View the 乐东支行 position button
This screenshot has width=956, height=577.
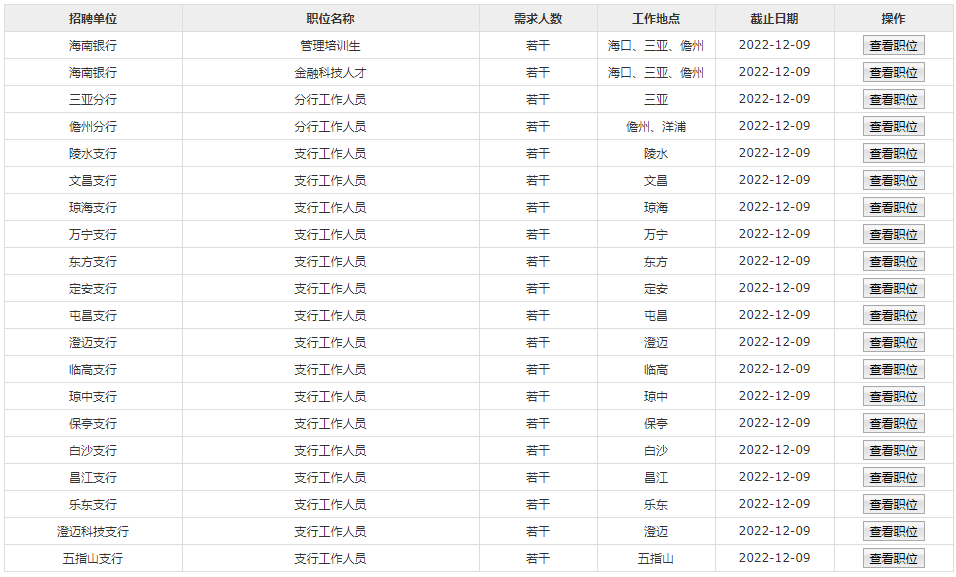point(893,504)
